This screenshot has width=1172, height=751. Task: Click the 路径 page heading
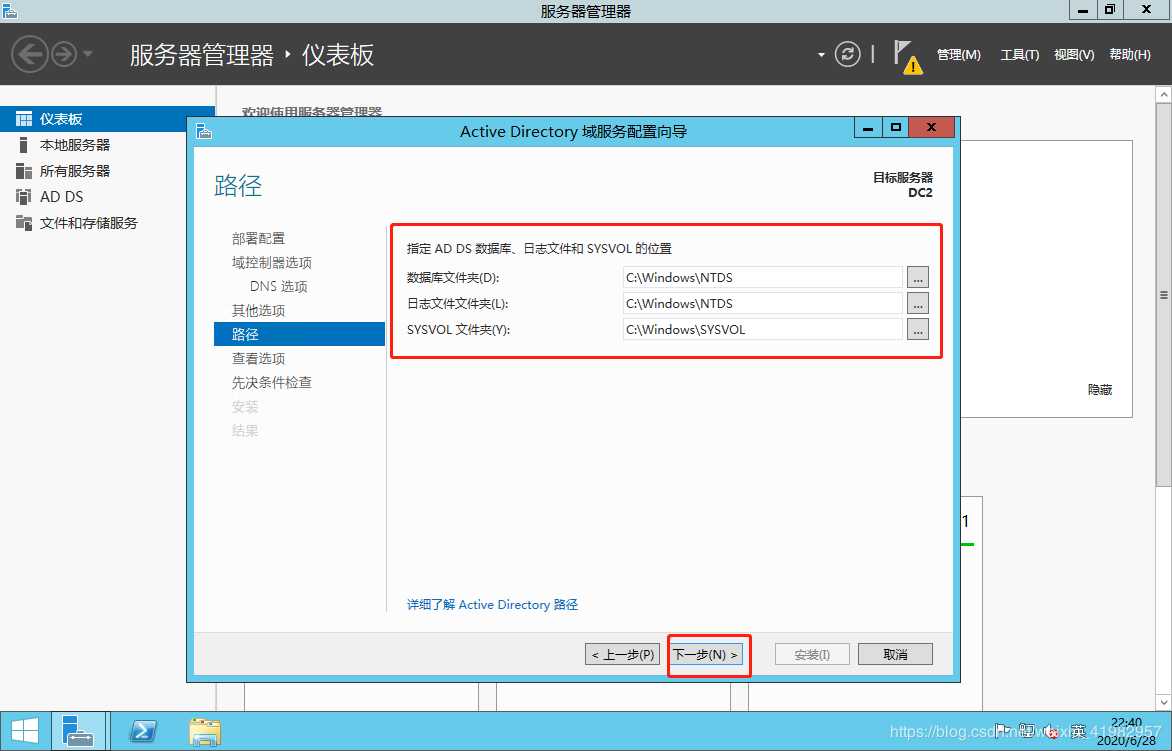pos(238,185)
